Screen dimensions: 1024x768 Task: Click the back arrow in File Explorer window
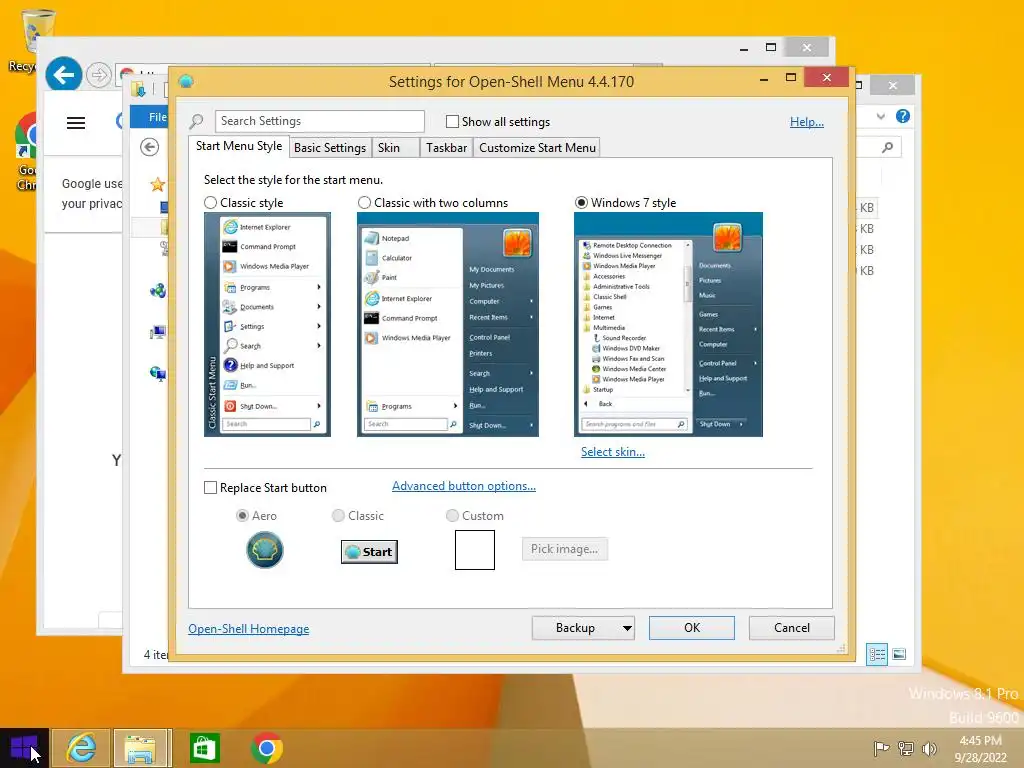point(150,147)
